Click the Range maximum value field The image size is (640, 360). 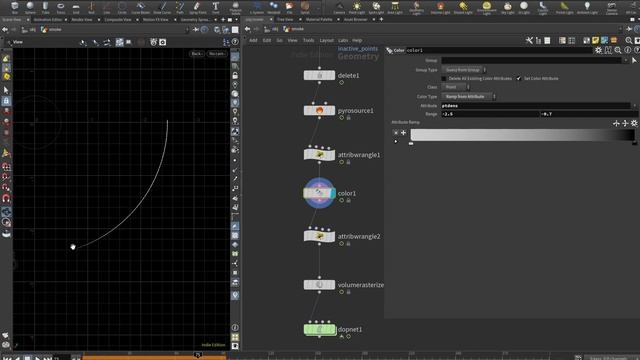(x=589, y=114)
